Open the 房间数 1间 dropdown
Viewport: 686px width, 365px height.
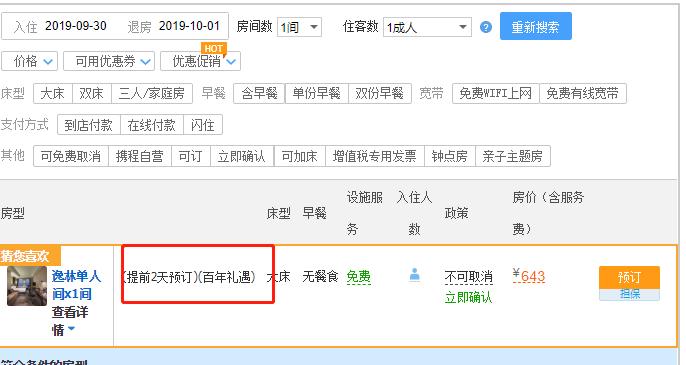[x=299, y=27]
